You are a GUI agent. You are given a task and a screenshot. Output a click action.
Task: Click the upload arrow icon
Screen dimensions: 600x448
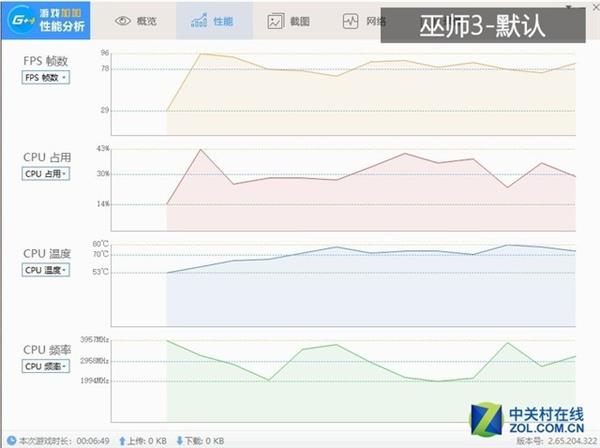(122, 441)
